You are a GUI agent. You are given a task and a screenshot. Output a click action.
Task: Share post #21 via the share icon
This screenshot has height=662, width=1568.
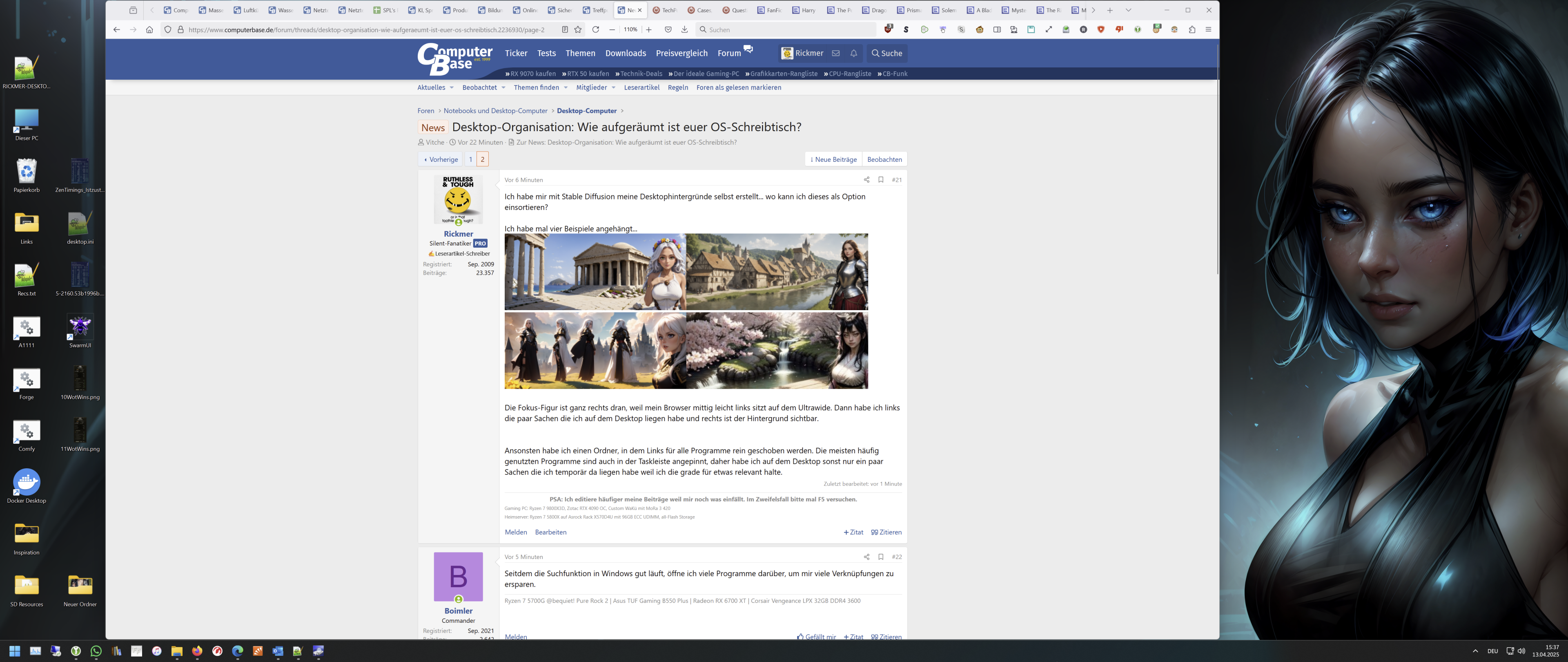866,180
